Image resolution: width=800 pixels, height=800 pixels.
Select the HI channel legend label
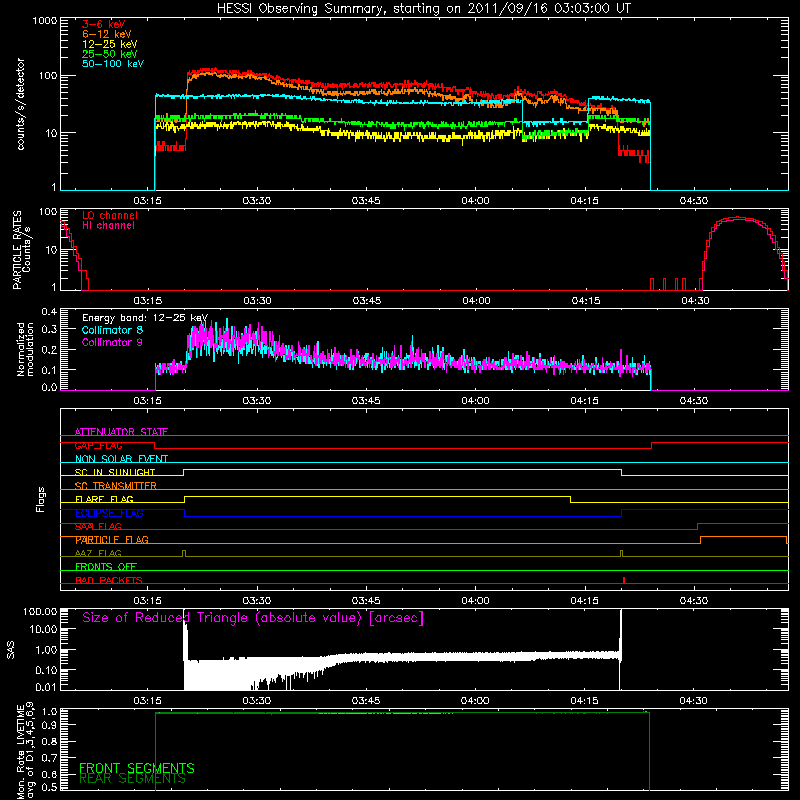coord(109,225)
